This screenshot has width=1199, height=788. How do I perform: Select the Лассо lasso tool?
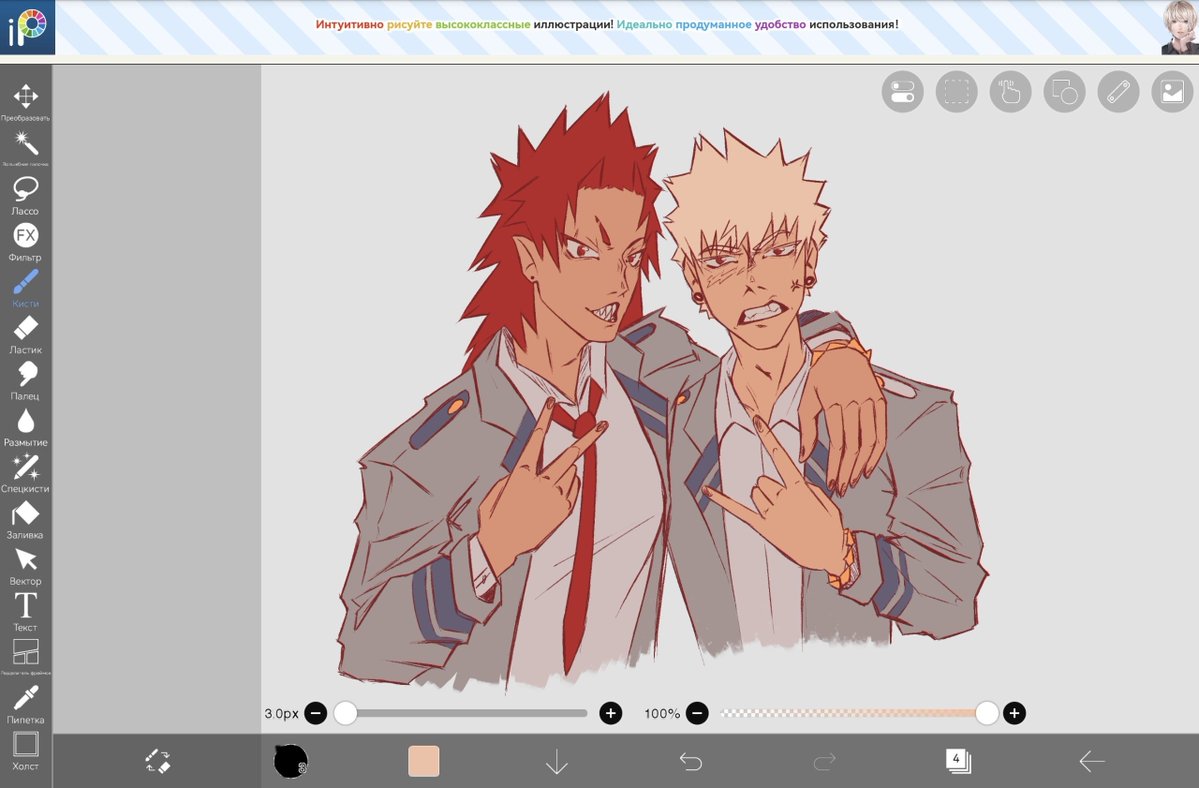[25, 195]
